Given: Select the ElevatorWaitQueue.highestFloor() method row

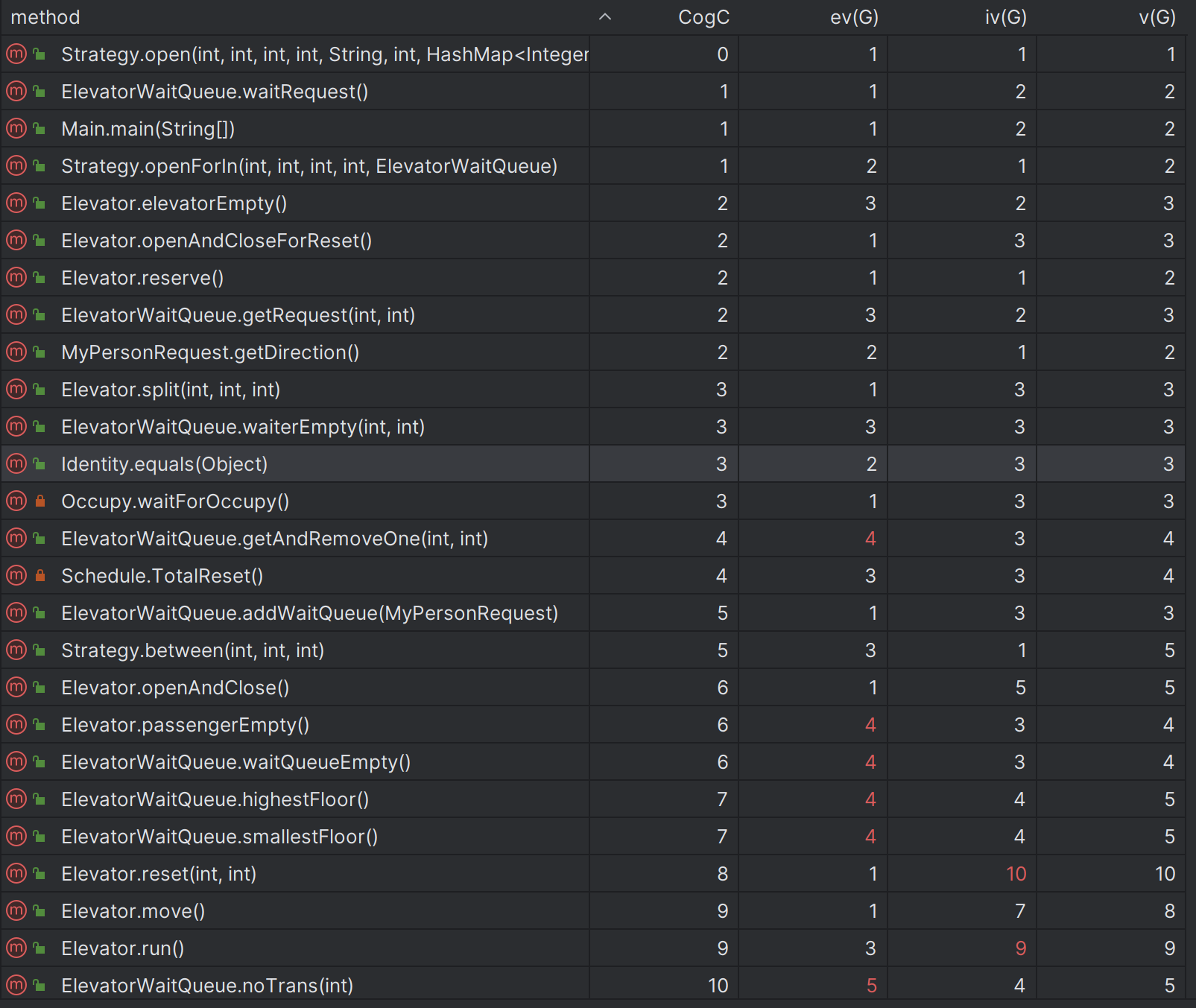Looking at the screenshot, I should [215, 799].
